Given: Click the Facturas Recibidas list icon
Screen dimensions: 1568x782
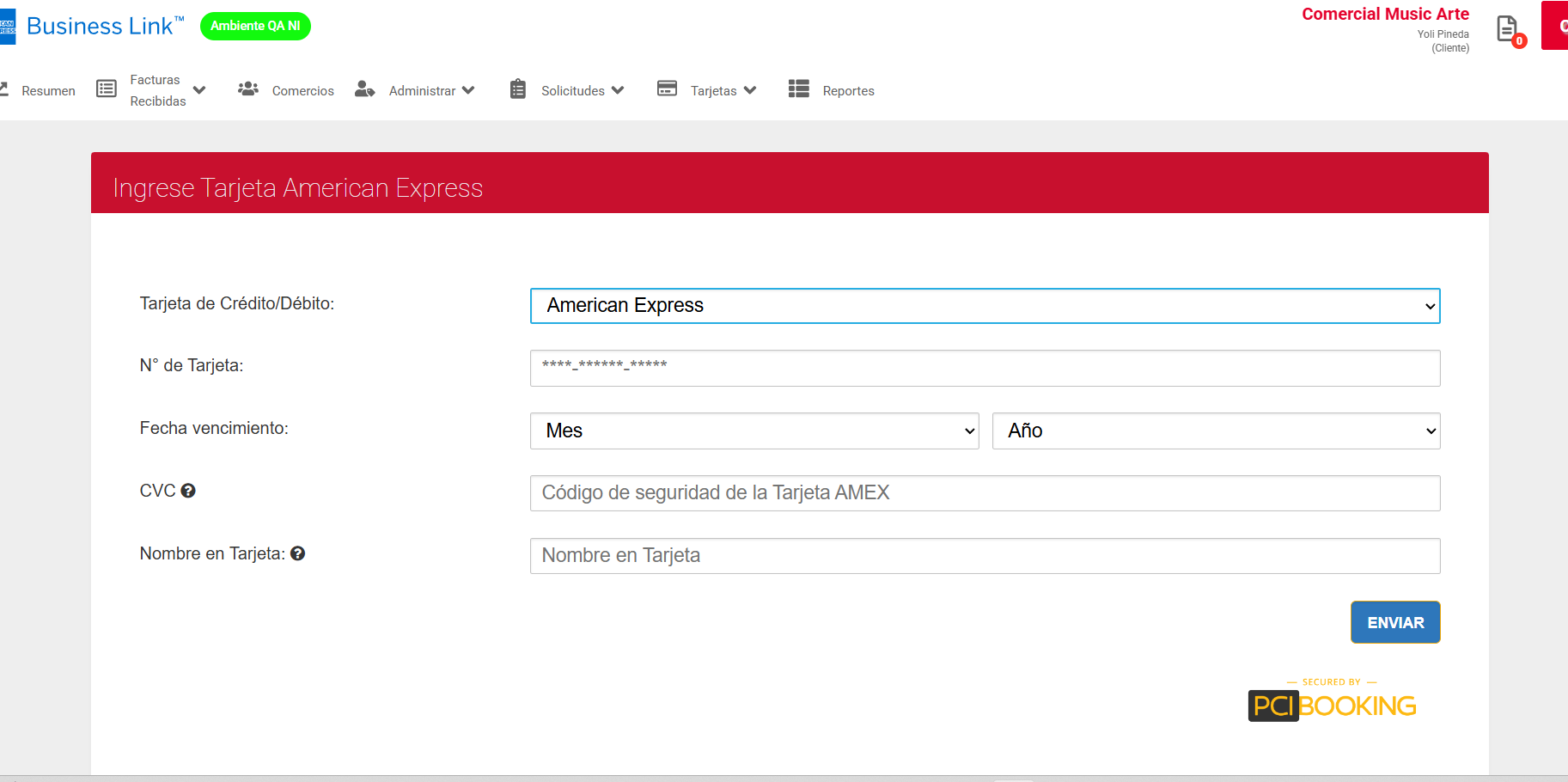Looking at the screenshot, I should click(107, 89).
